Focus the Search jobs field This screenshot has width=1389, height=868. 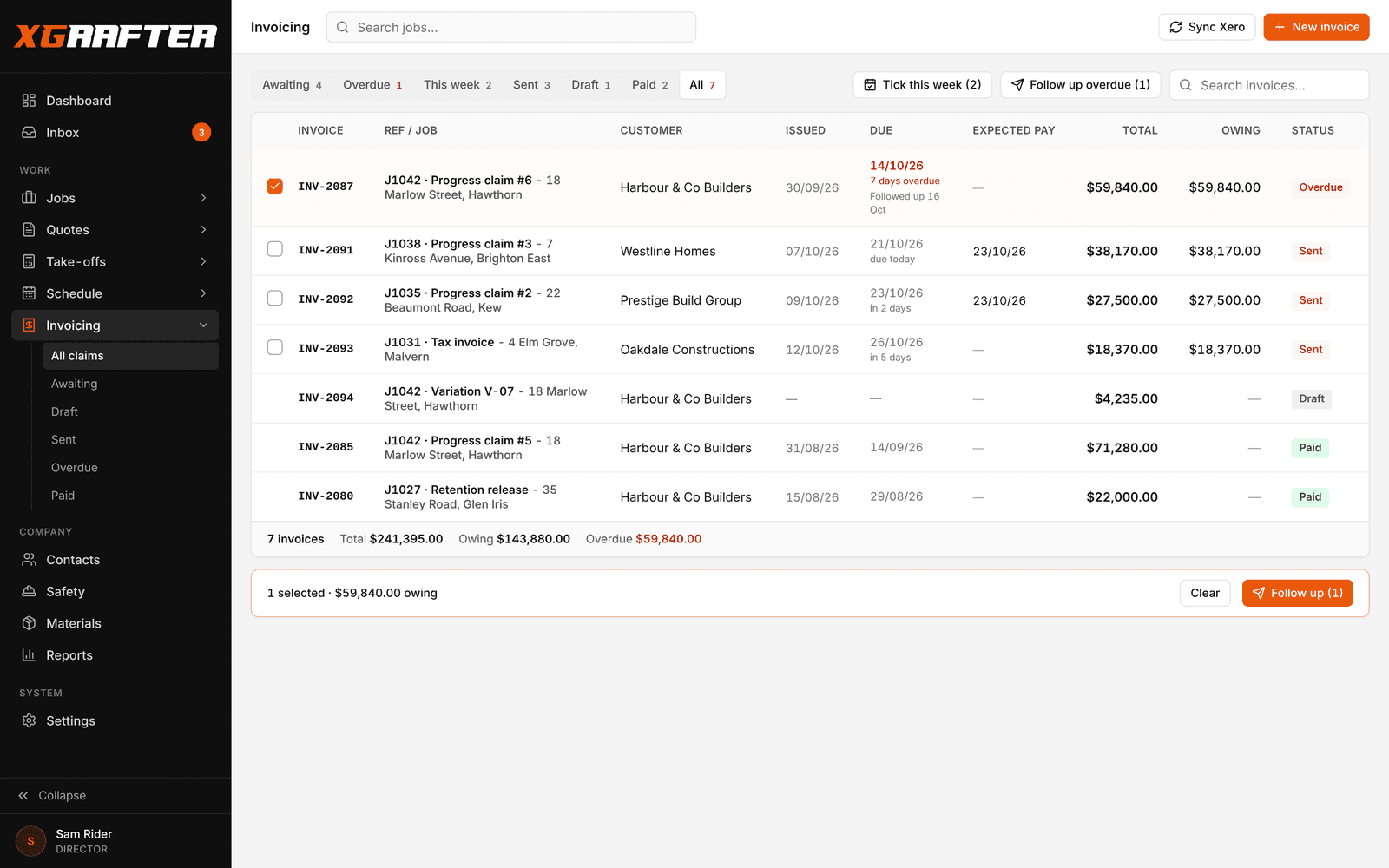tap(511, 27)
